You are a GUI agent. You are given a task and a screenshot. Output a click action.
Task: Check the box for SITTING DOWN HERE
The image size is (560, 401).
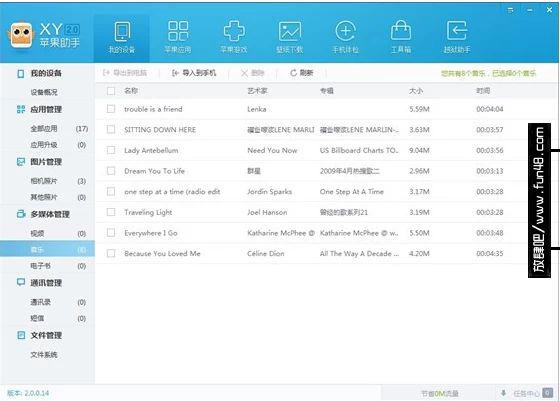point(111,129)
